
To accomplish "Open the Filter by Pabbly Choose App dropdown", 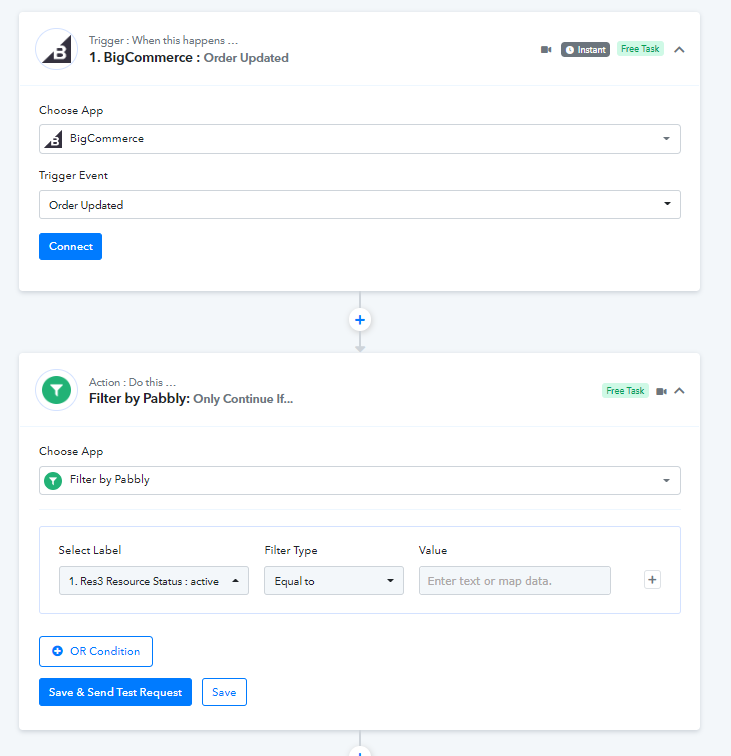I will pos(360,480).
